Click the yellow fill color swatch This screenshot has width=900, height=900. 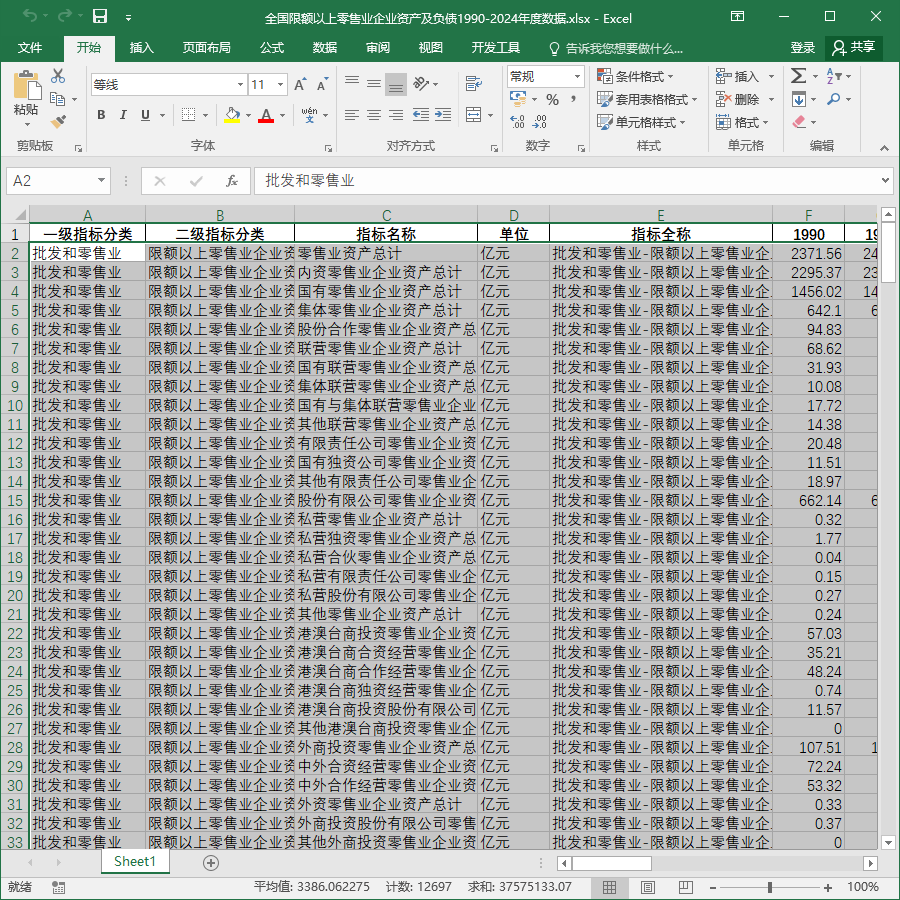coord(232,115)
